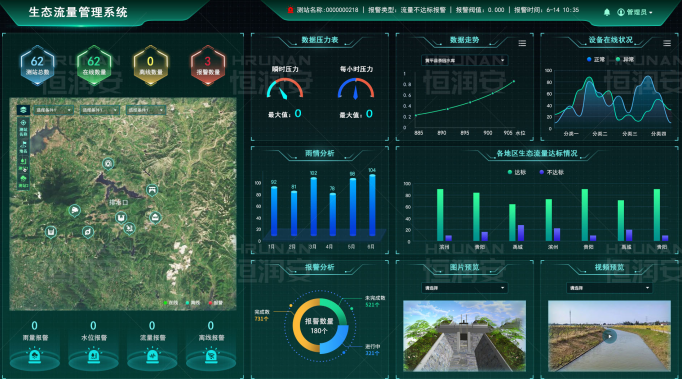Click the 在线数量 green hexagon counter
This screenshot has width=682, height=379.
point(94,65)
